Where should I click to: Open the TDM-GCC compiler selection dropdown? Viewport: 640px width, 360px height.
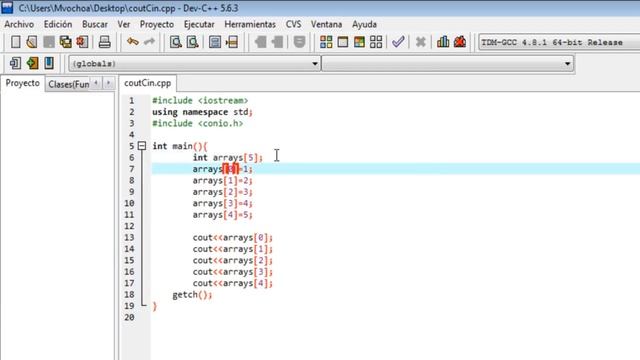tap(559, 42)
